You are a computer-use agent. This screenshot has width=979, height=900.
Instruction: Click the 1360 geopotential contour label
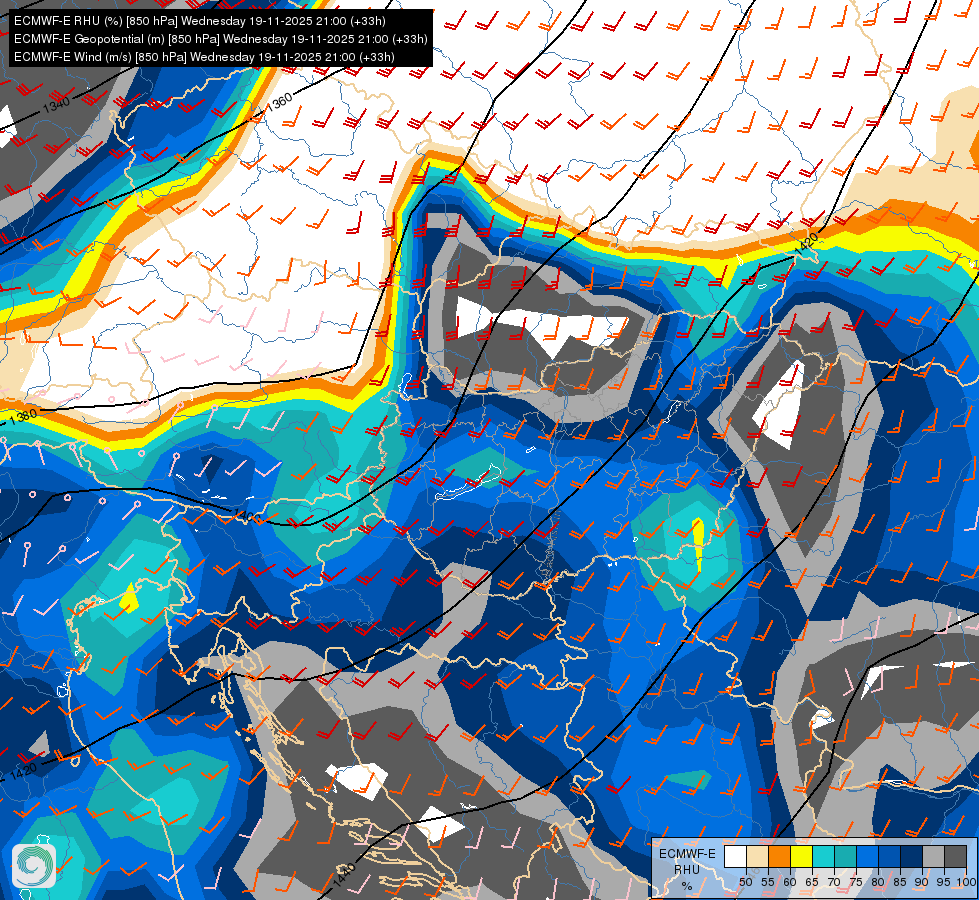278,101
